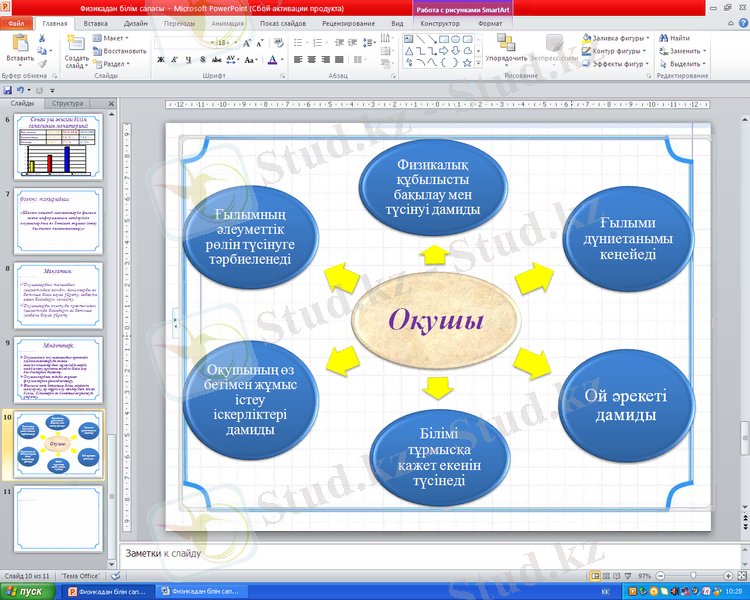Click the Undo arrow in the quick access toolbar
This screenshot has height=600, width=750.
pyautogui.click(x=21, y=90)
